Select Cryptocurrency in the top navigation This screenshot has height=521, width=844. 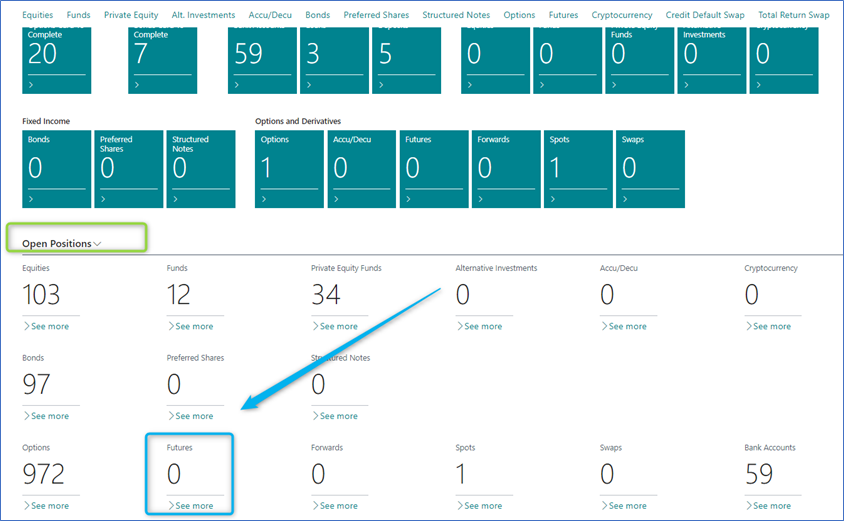coord(622,15)
